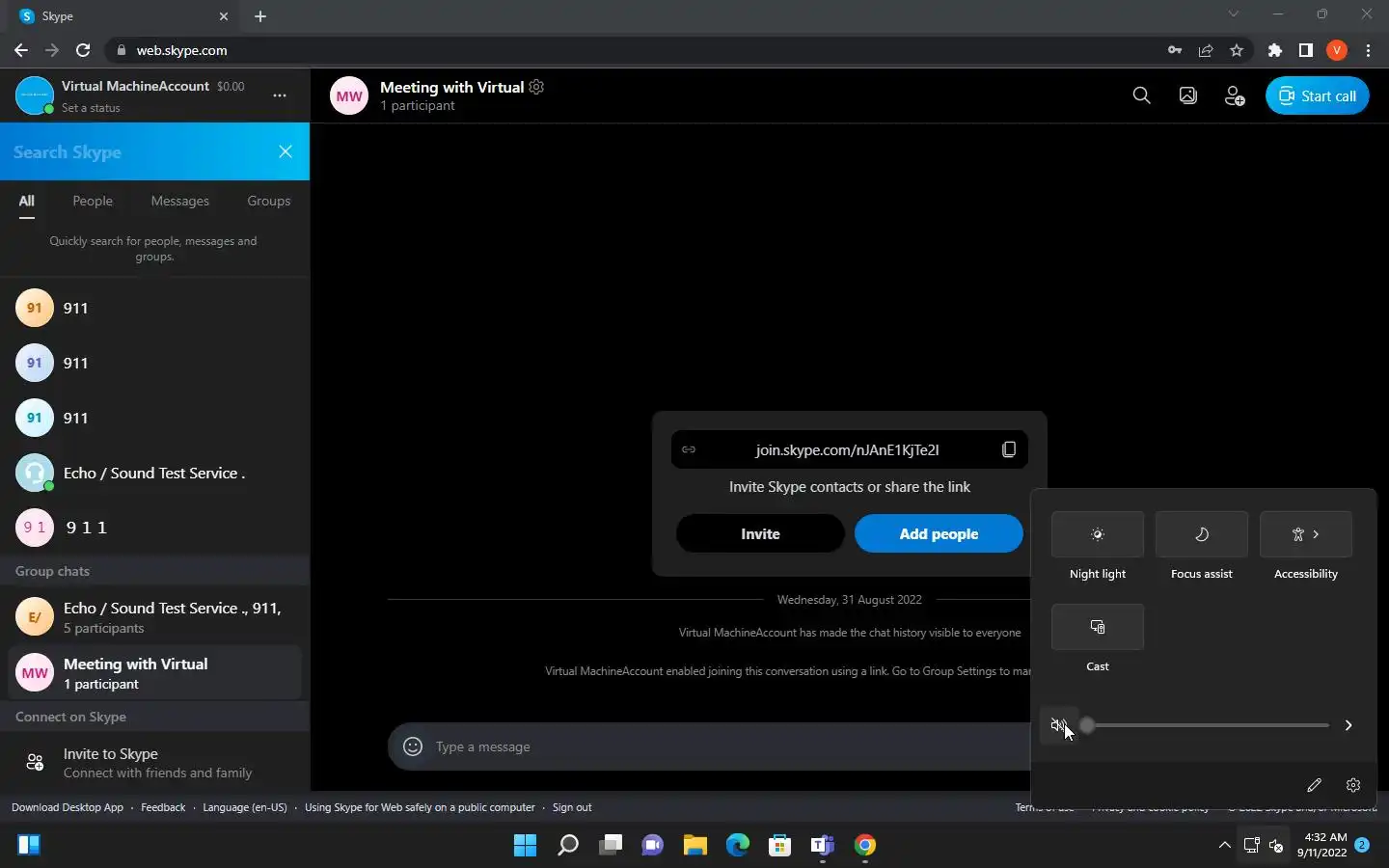Open the emoji picker in message box
This screenshot has height=868, width=1389.
click(x=413, y=746)
